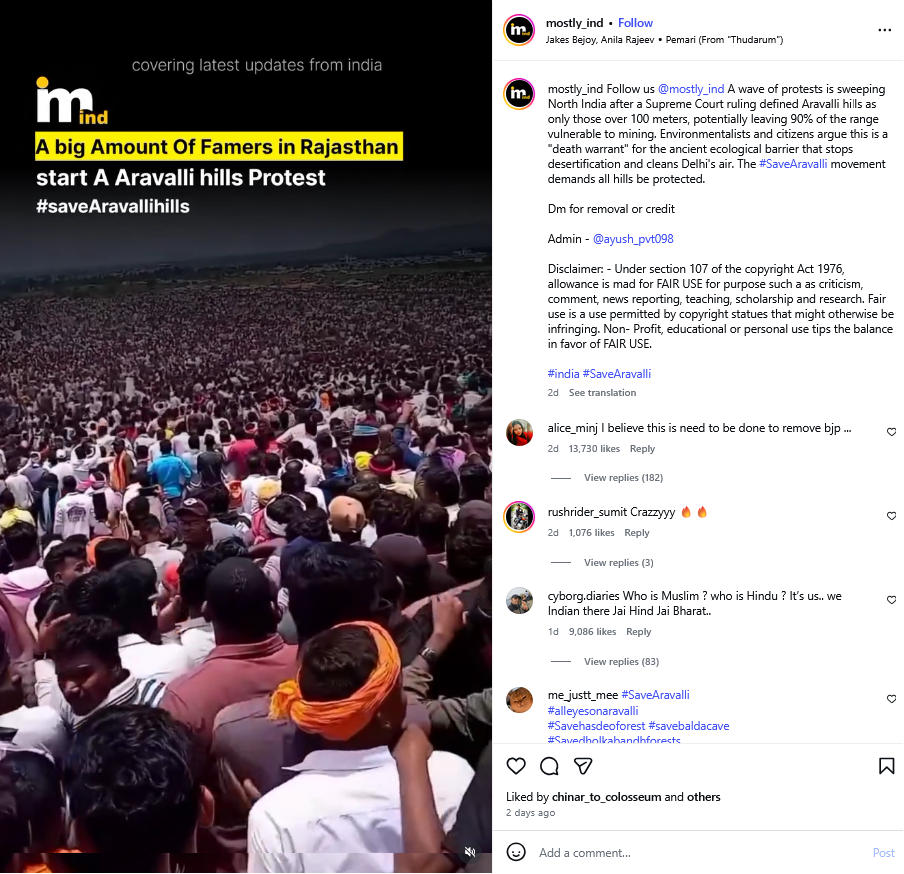Open the mostly_ind profile picture in the header

click(519, 30)
